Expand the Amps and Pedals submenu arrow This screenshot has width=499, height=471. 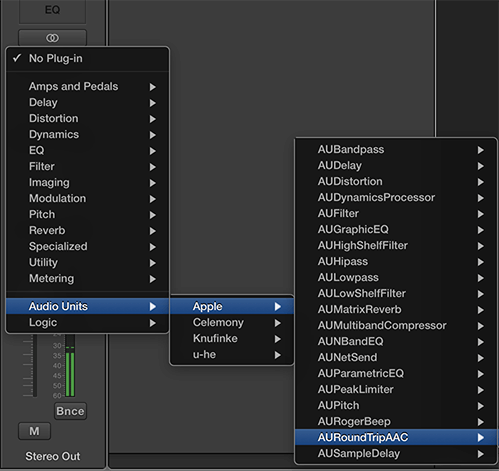[x=152, y=87]
